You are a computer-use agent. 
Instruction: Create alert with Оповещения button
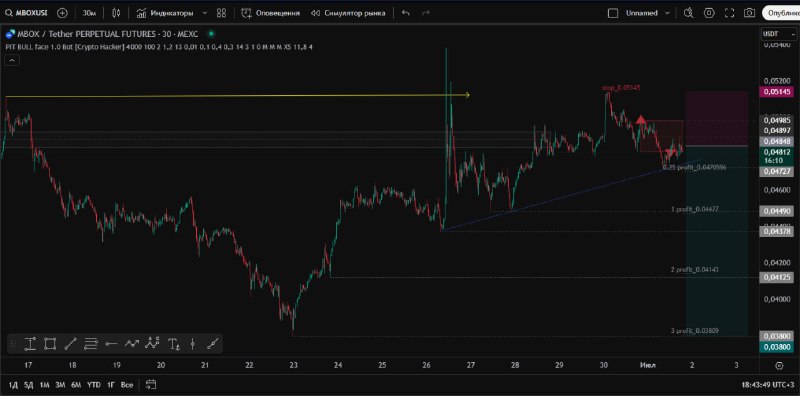270,13
